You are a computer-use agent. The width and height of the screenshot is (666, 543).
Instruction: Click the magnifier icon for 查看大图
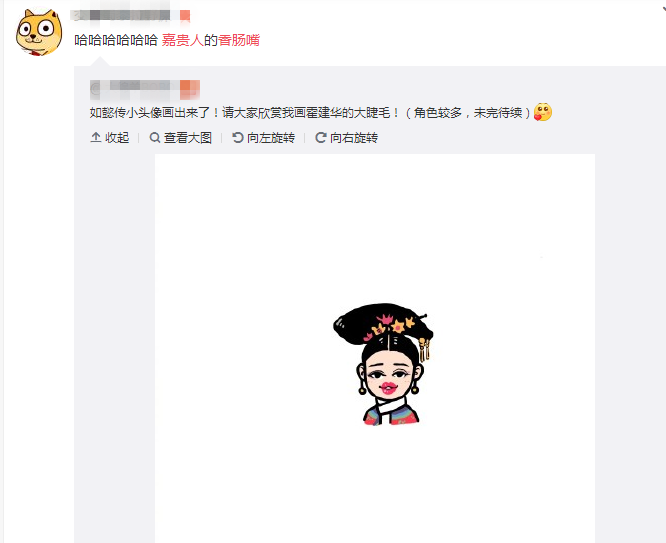point(155,137)
